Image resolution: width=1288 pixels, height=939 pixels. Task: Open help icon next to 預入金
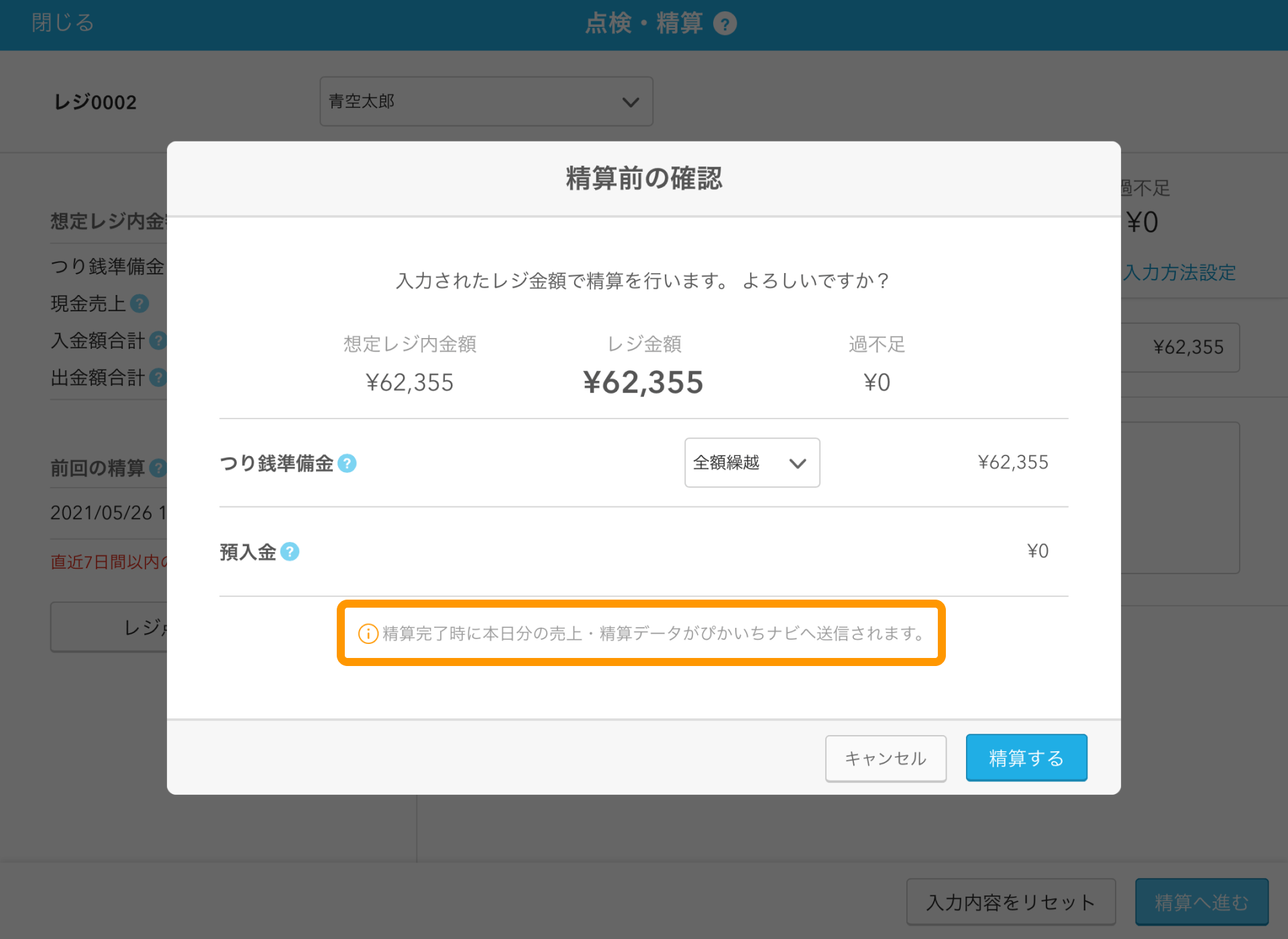click(x=290, y=551)
